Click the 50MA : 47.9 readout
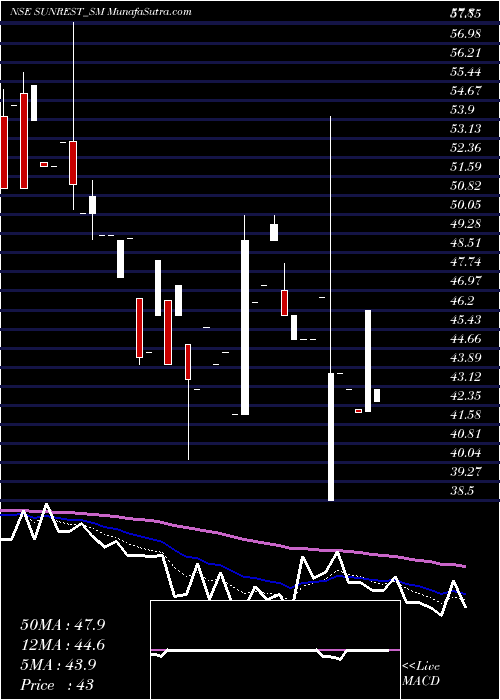 click(62, 625)
